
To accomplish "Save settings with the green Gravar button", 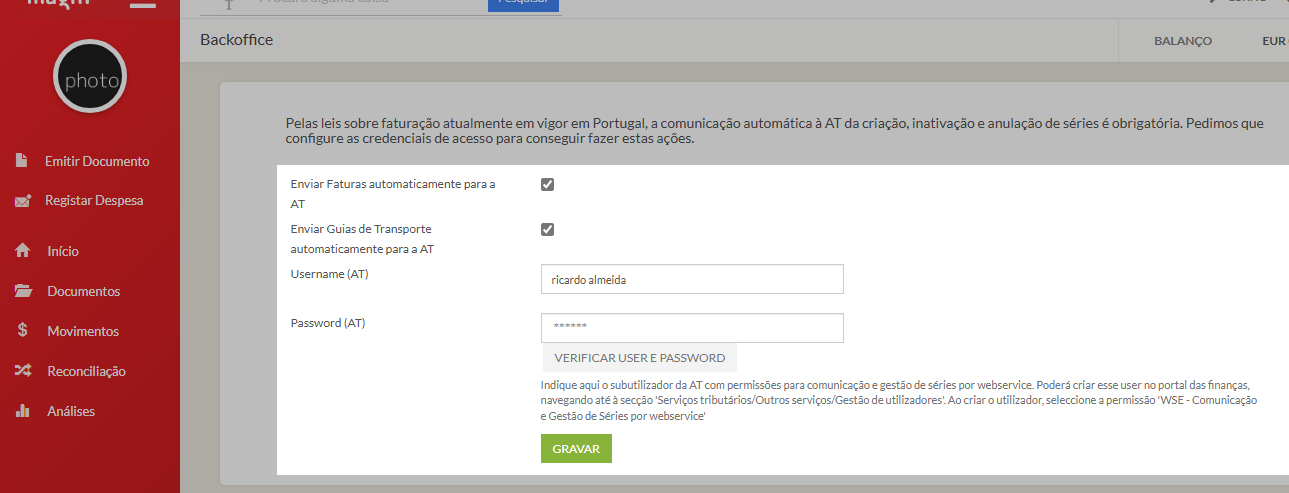I will (576, 449).
